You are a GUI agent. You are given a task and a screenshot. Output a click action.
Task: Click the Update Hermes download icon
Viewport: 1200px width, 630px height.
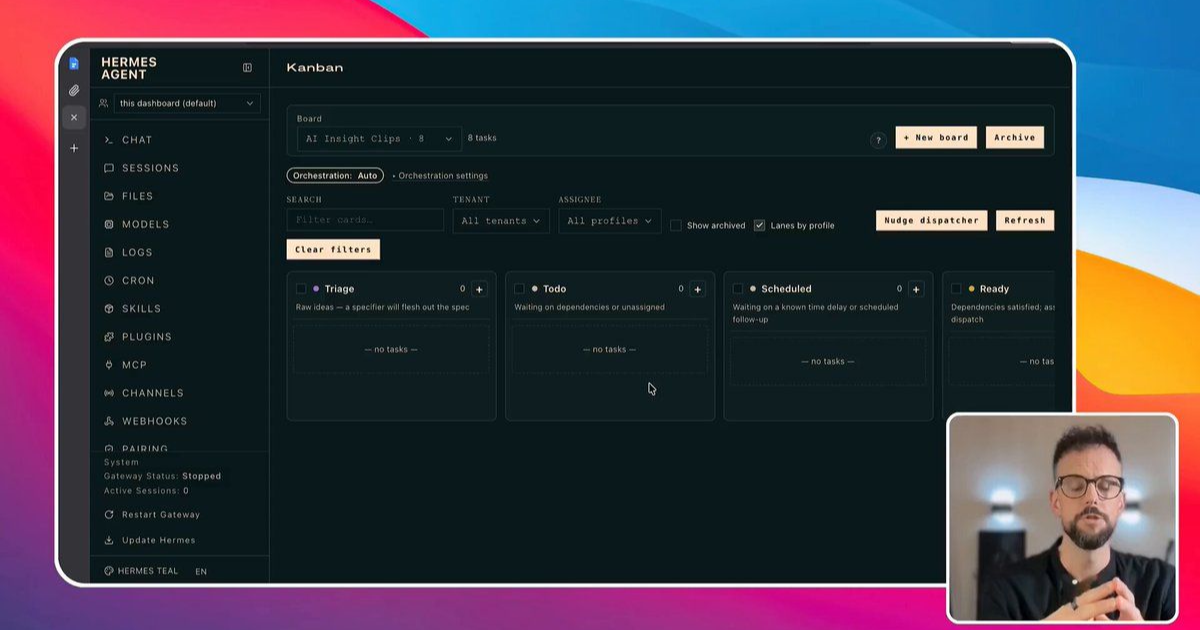[x=109, y=541]
